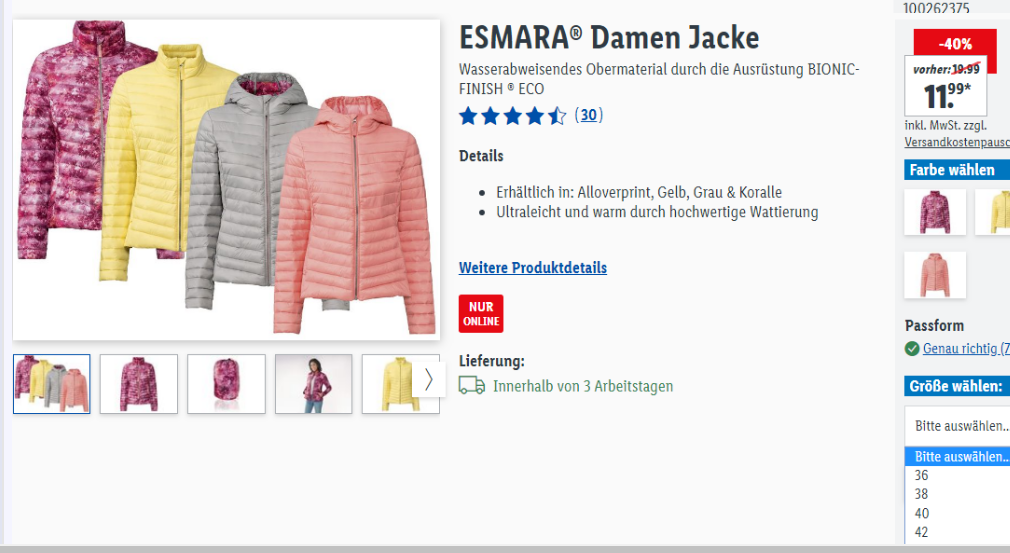The width and height of the screenshot is (1010, 553).
Task: Click the next thumbnails chevron arrow
Action: point(428,380)
